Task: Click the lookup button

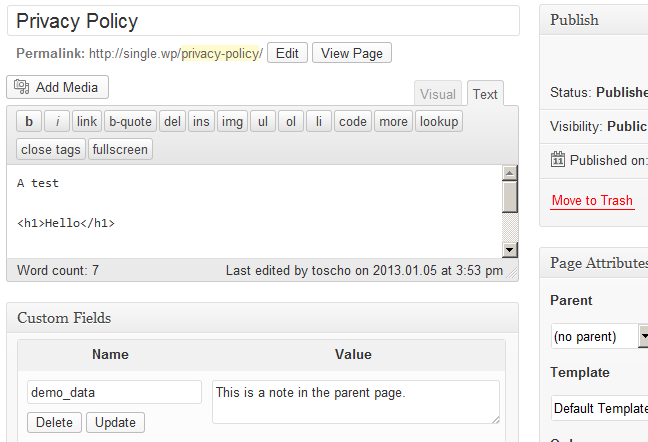Action: click(439, 121)
